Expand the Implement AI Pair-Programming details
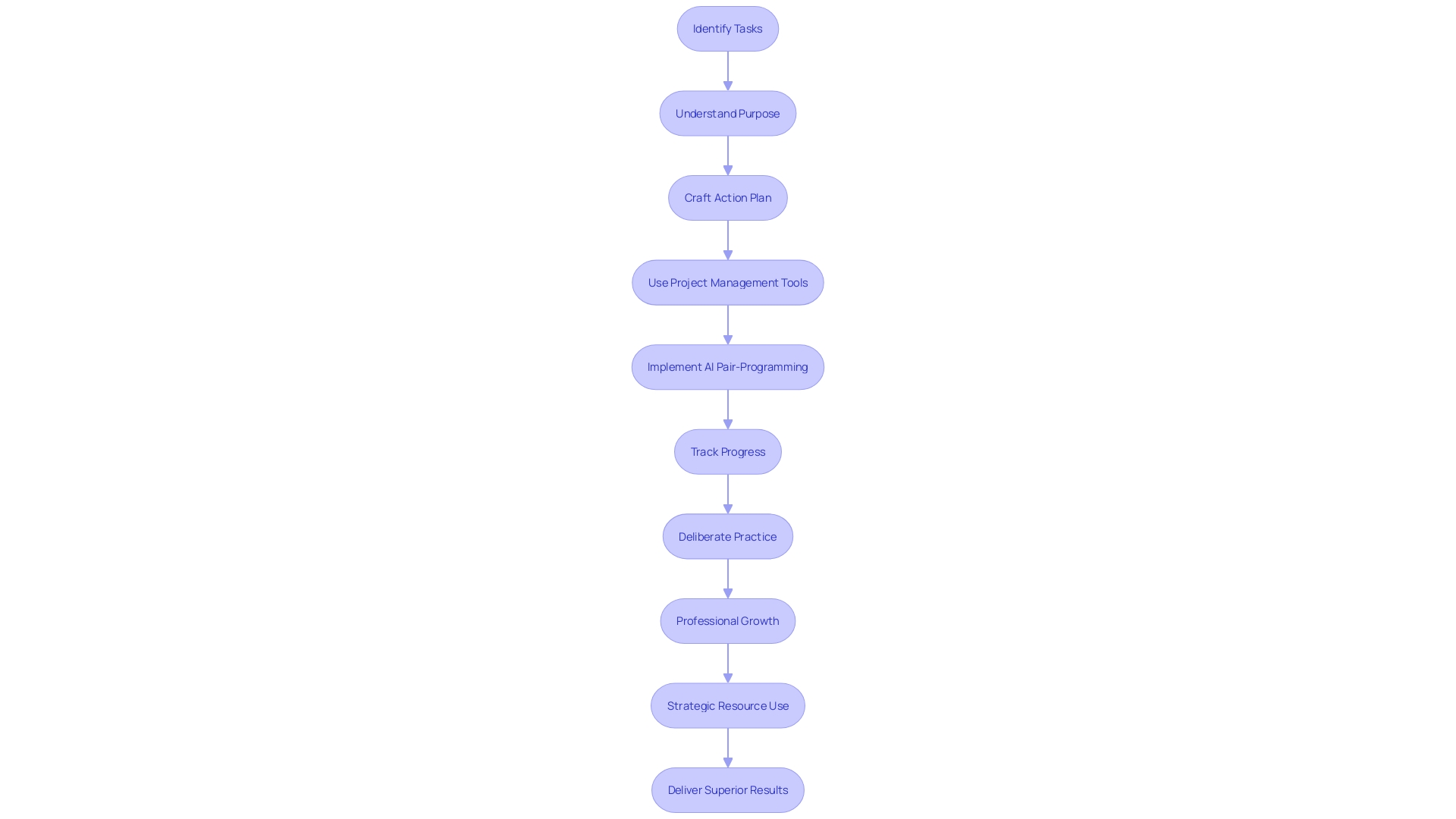1456x819 pixels. click(x=727, y=367)
